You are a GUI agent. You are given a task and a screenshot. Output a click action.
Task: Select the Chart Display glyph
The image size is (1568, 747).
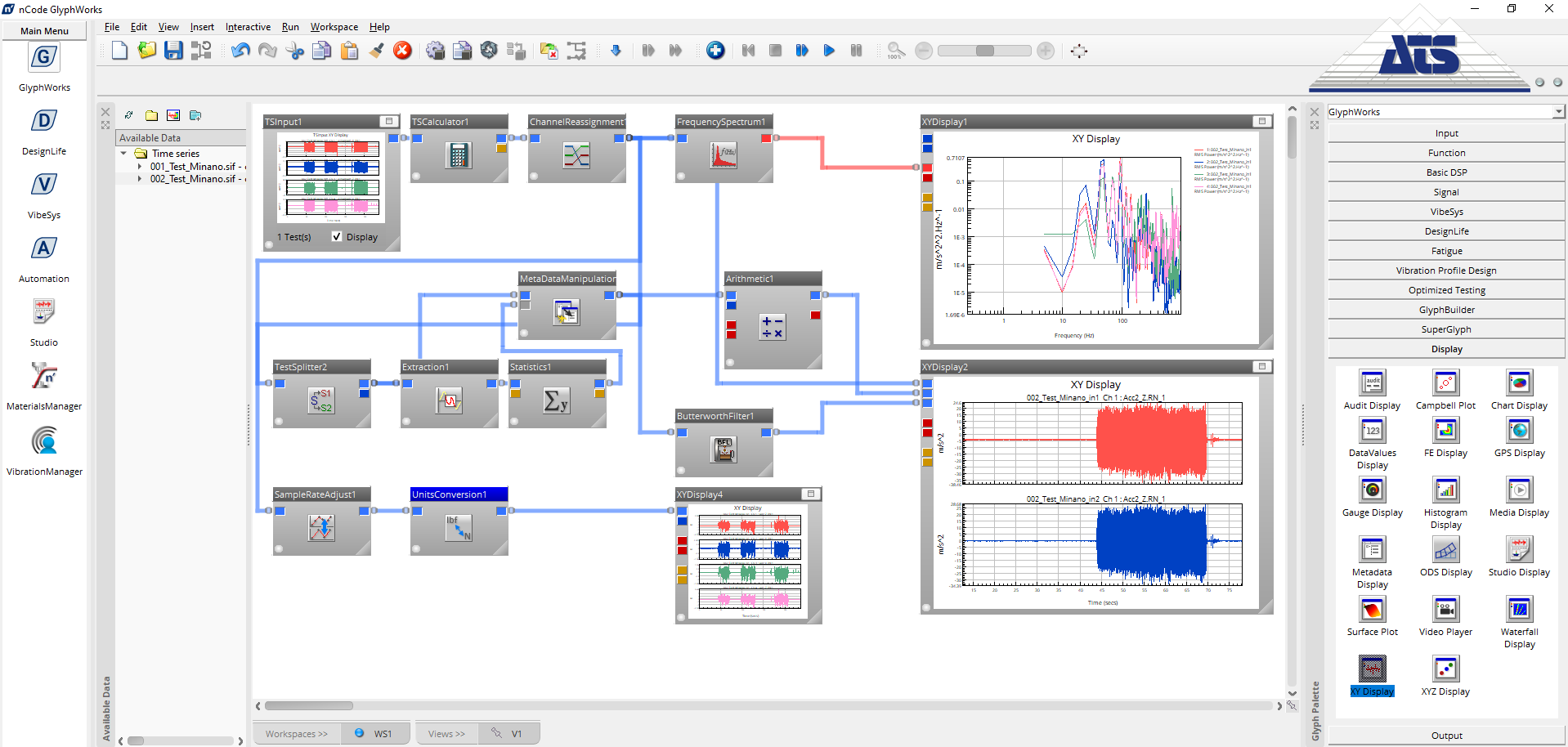[1519, 382]
